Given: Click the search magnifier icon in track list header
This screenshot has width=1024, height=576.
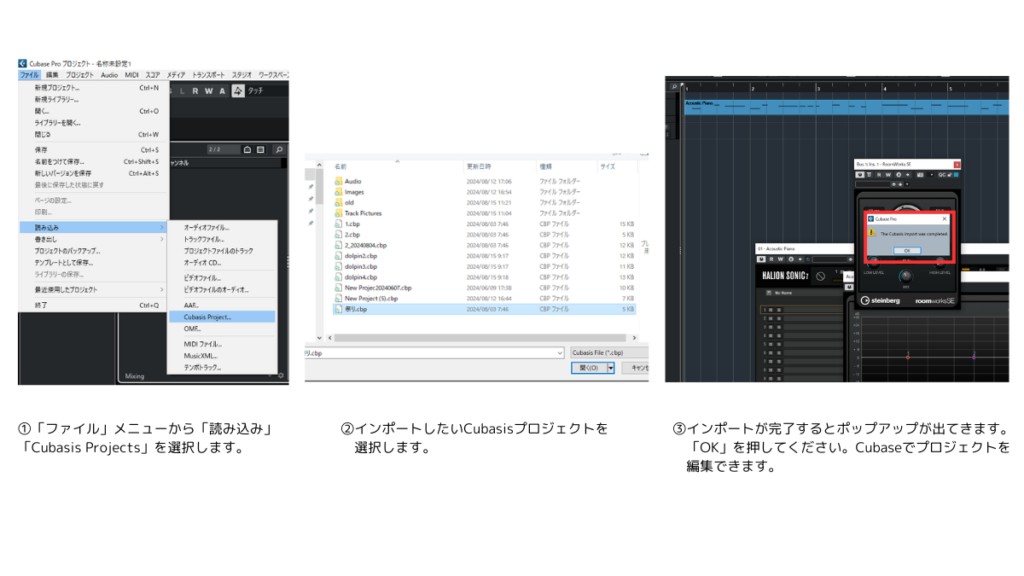Looking at the screenshot, I should click(x=279, y=150).
